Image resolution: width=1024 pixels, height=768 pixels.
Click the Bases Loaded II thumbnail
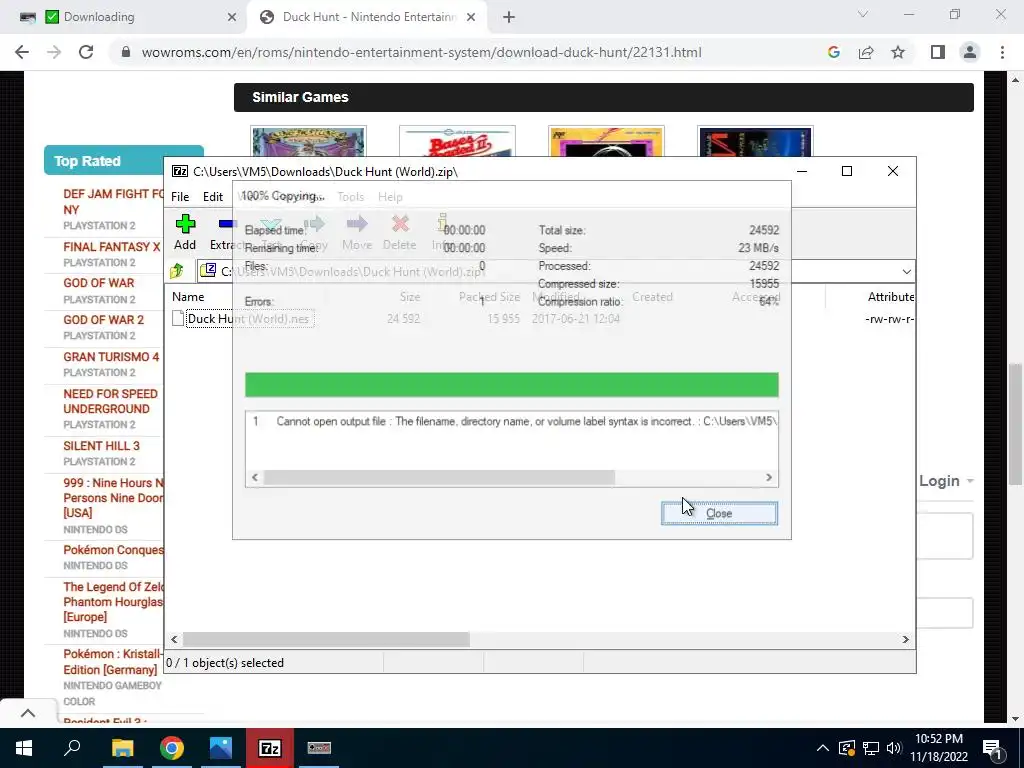click(457, 142)
